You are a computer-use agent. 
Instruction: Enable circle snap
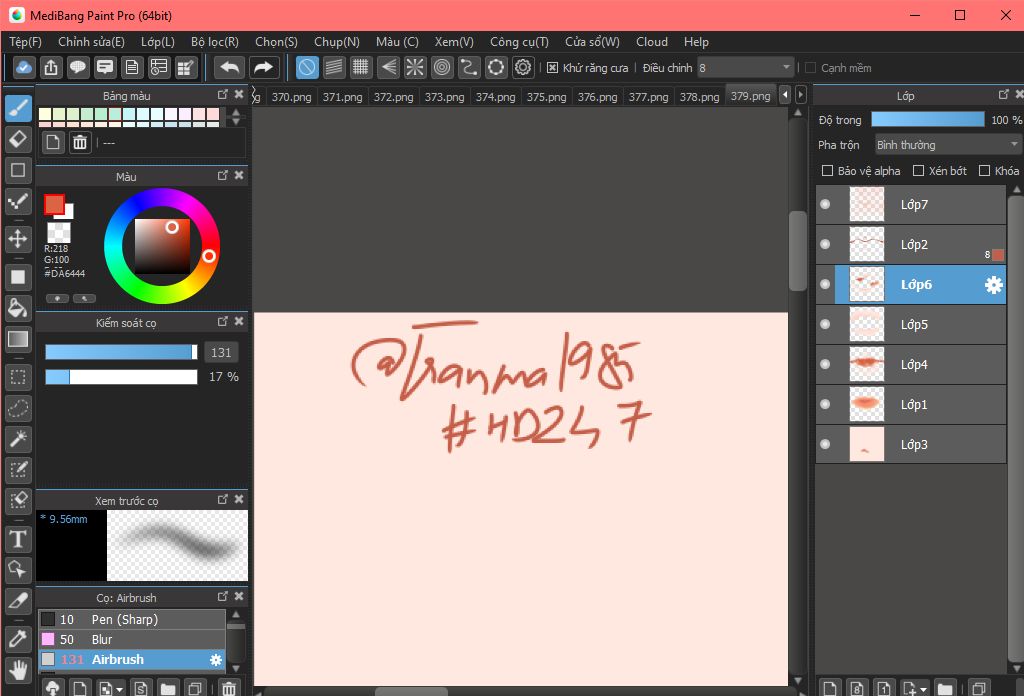pos(442,67)
